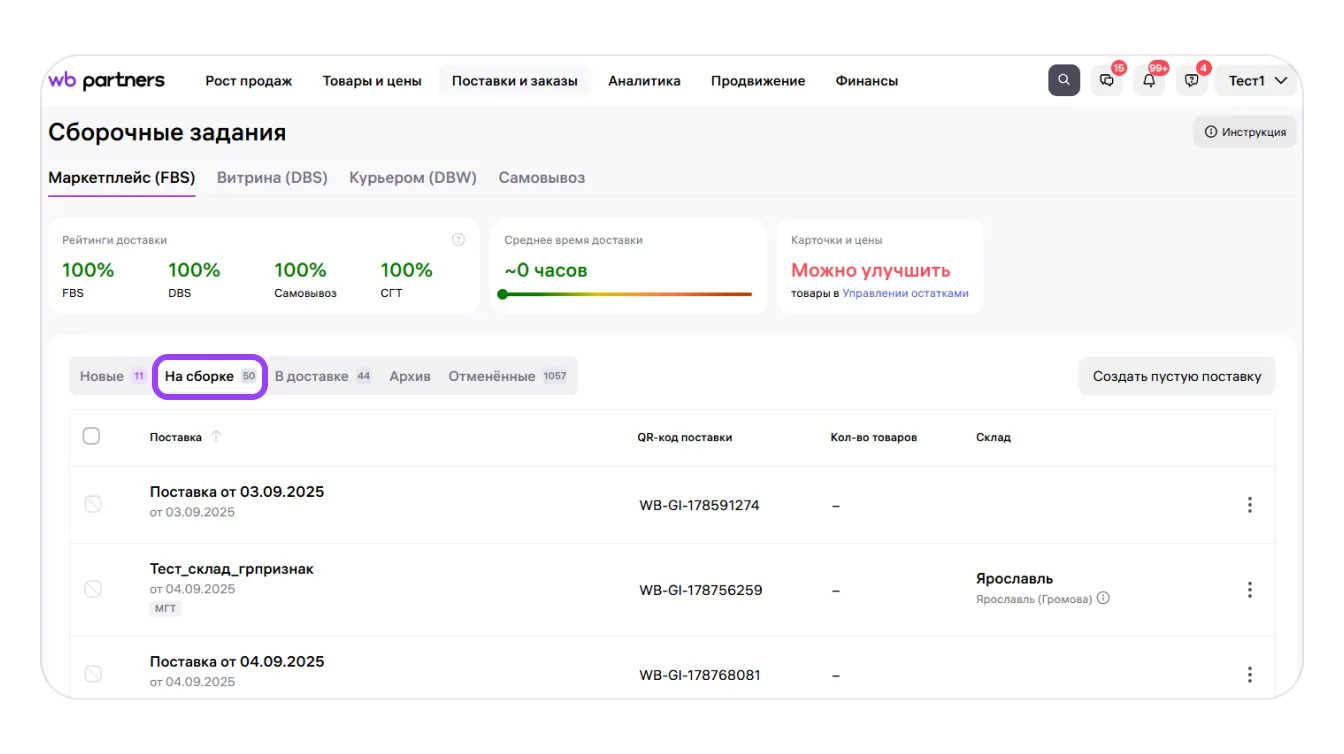Open chat messages icon with 15 badge

click(1107, 81)
